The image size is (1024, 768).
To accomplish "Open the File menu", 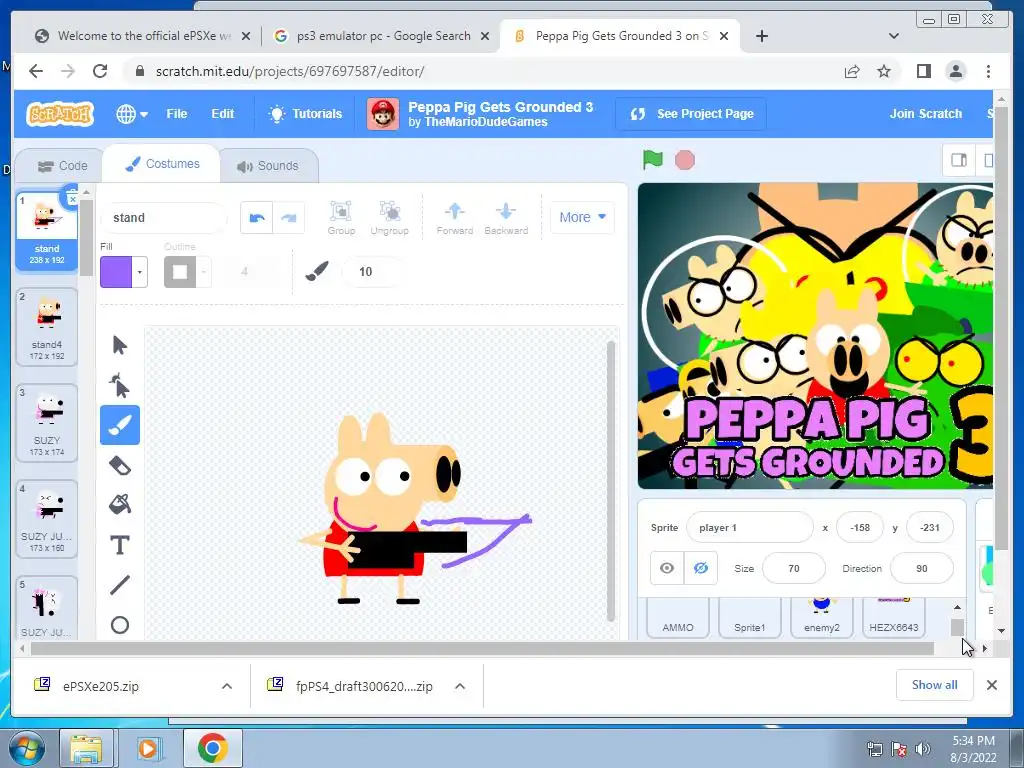I will tap(176, 114).
